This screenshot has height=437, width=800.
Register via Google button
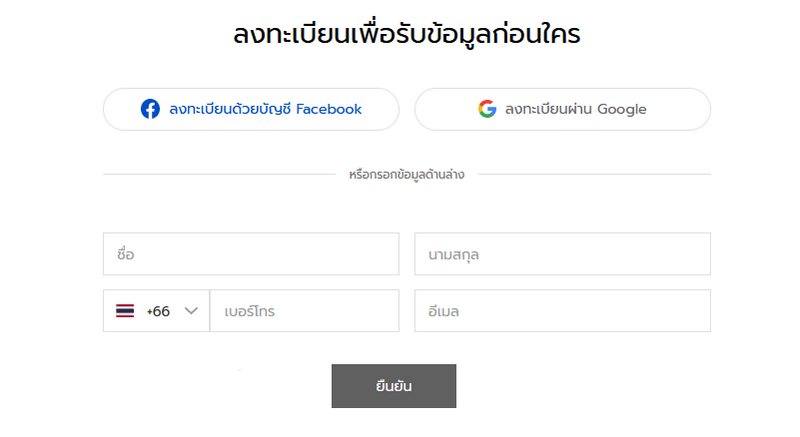pos(562,109)
